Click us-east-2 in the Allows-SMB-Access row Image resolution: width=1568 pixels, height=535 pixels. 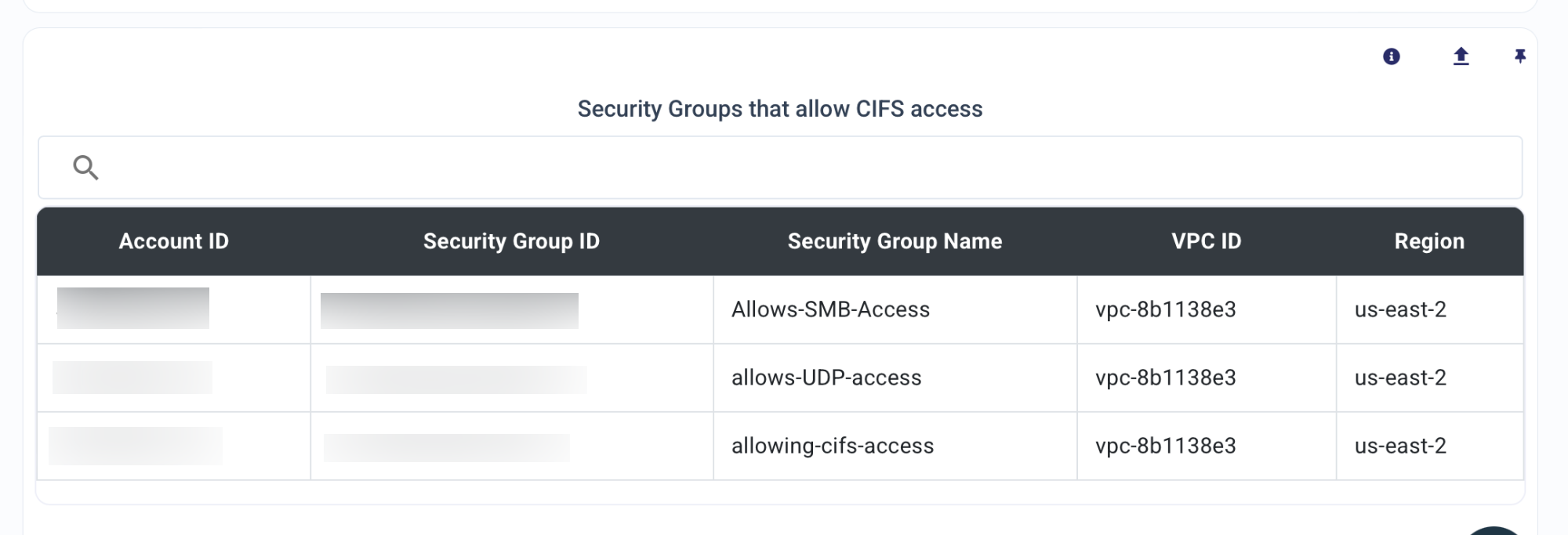point(1400,309)
